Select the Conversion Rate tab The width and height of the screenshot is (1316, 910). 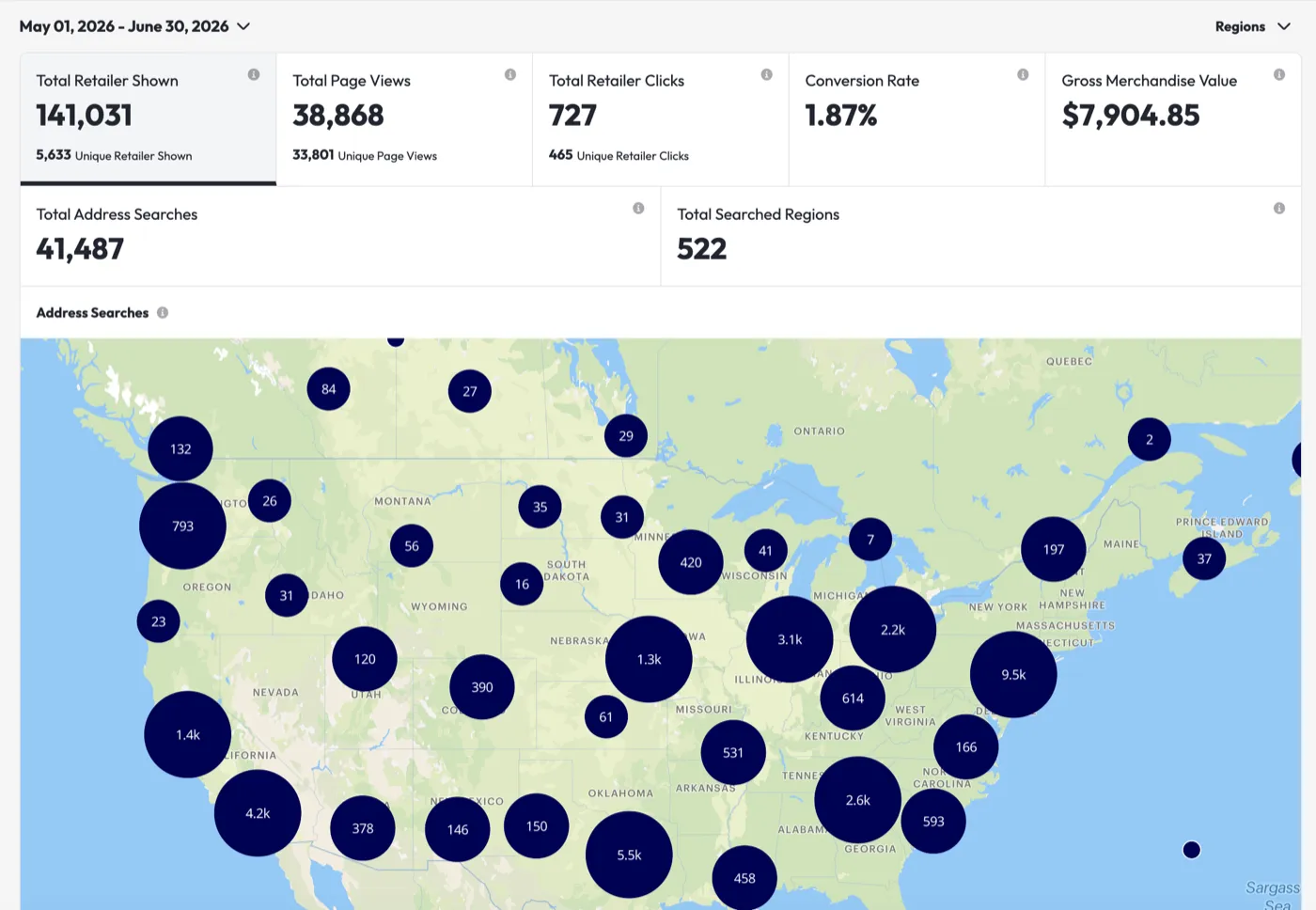pyautogui.click(x=917, y=119)
